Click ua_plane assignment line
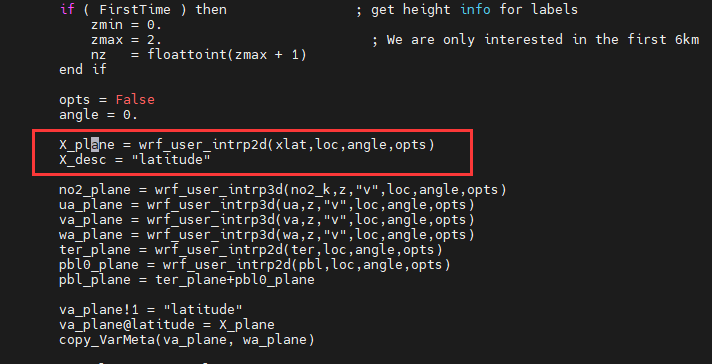 [x=267, y=205]
